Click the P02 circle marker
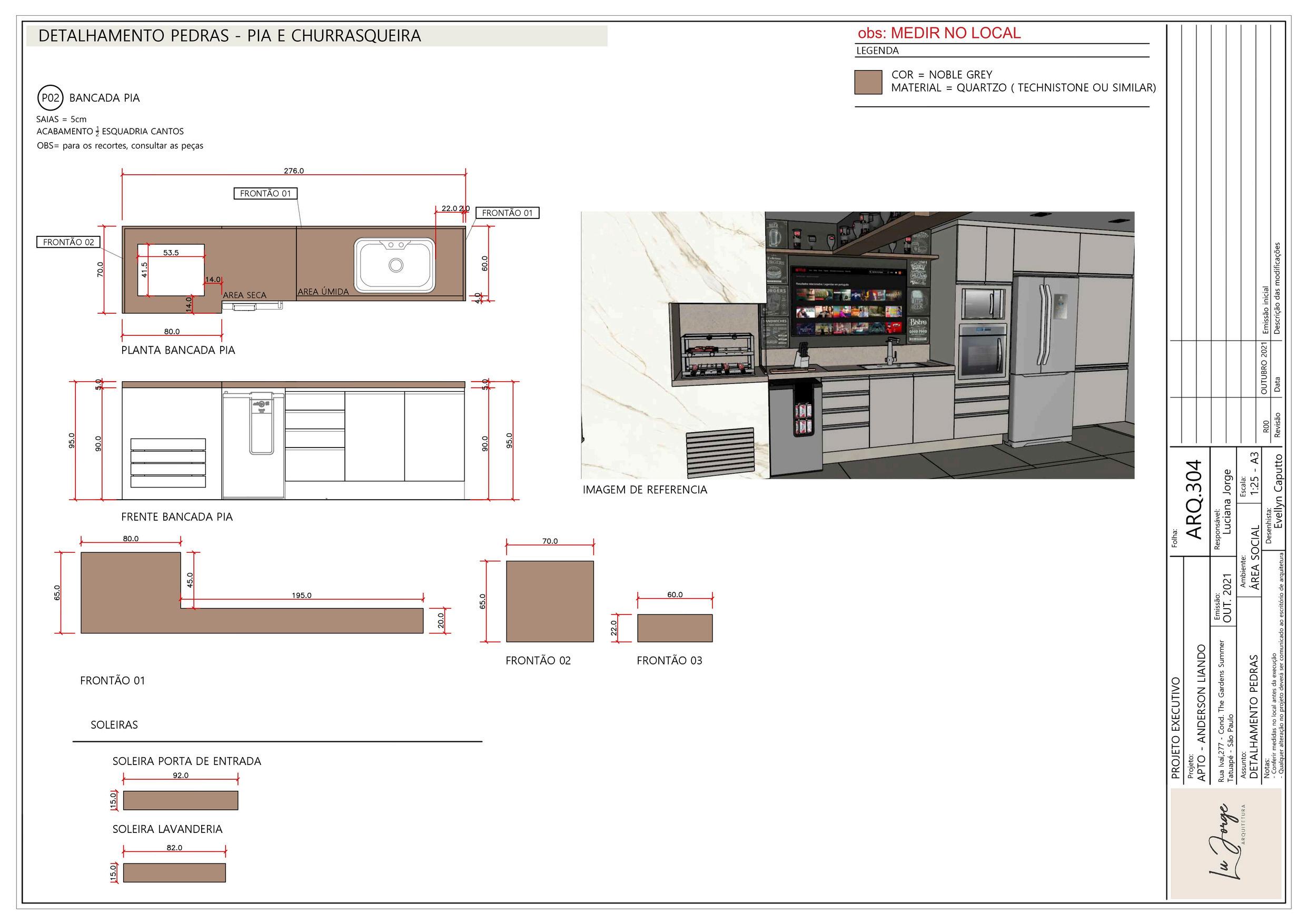Image resolution: width=1307 pixels, height=924 pixels. tap(50, 98)
